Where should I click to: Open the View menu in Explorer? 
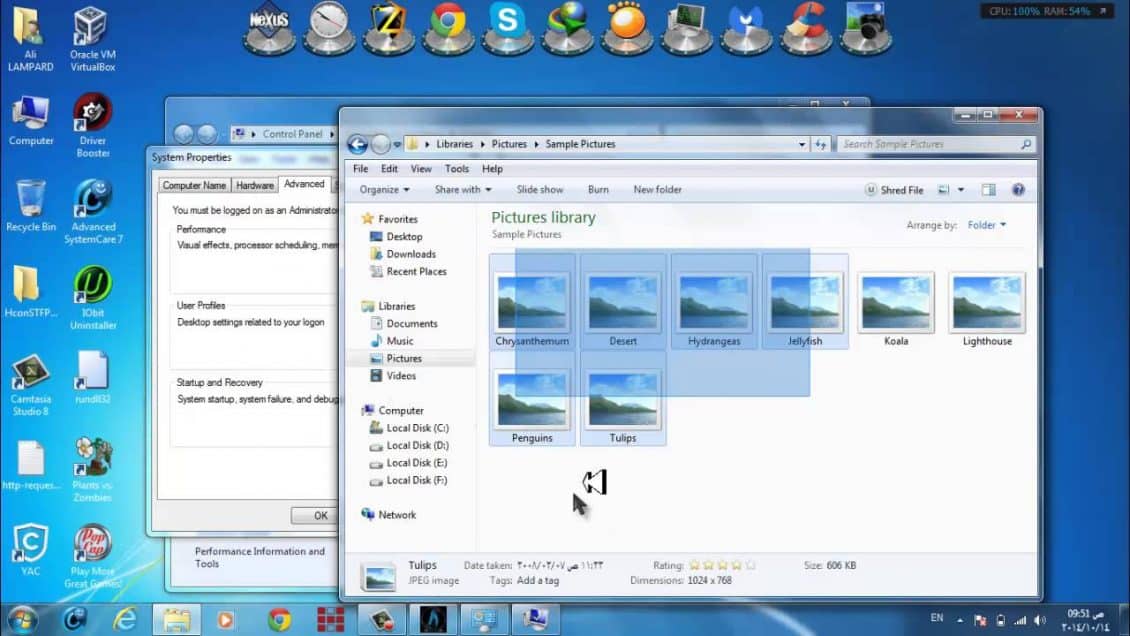[421, 168]
